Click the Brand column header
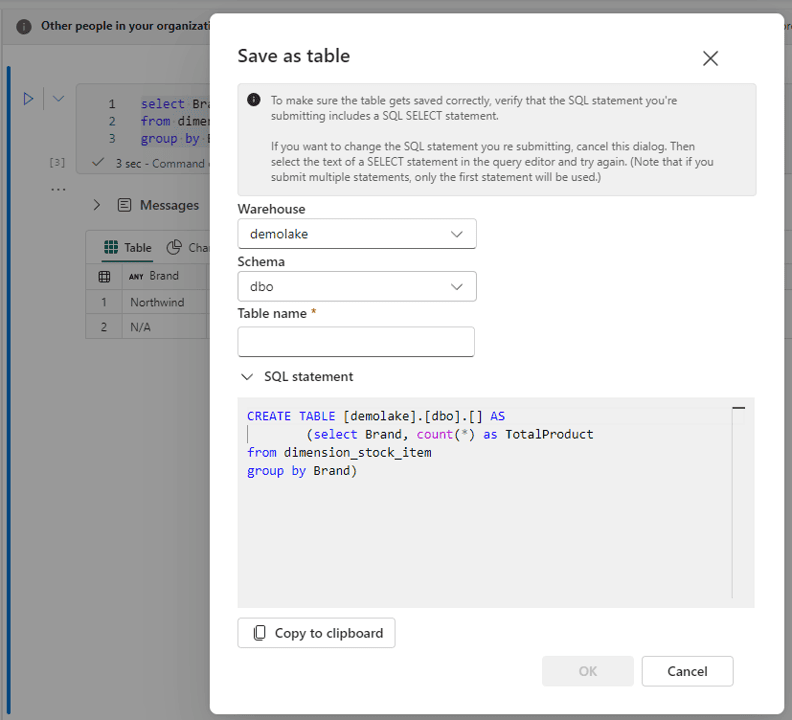The width and height of the screenshot is (792, 720). [x=164, y=276]
